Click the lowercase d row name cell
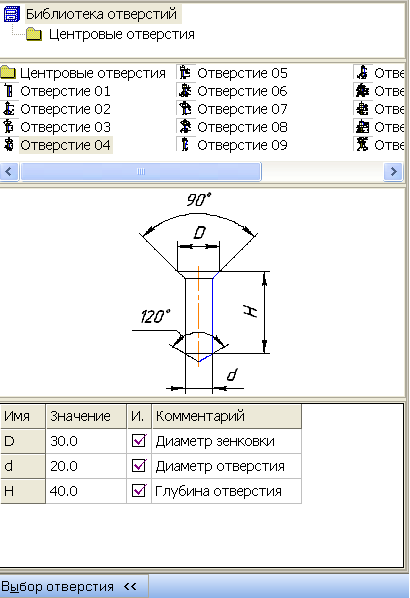 tap(23, 466)
